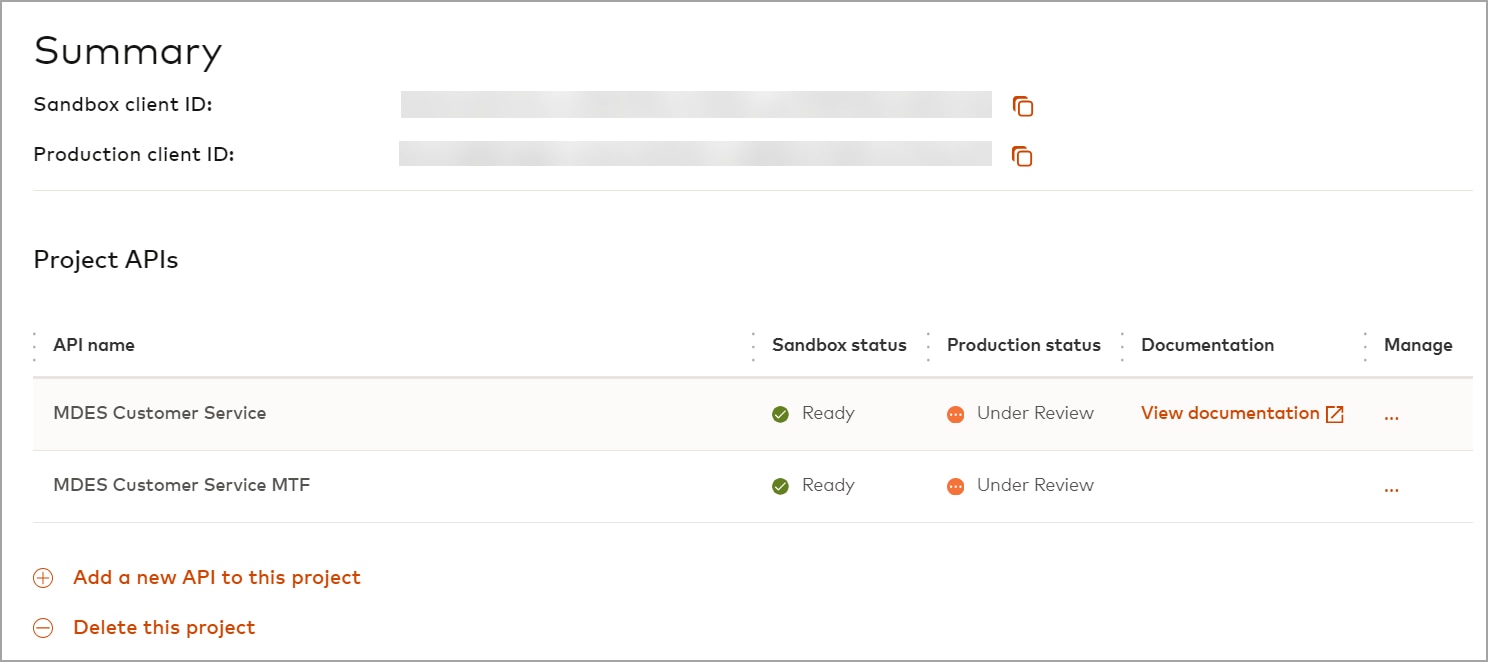The width and height of the screenshot is (1488, 662).
Task: Open Manage menu for MDES Customer Service MTF
Action: point(1391,488)
